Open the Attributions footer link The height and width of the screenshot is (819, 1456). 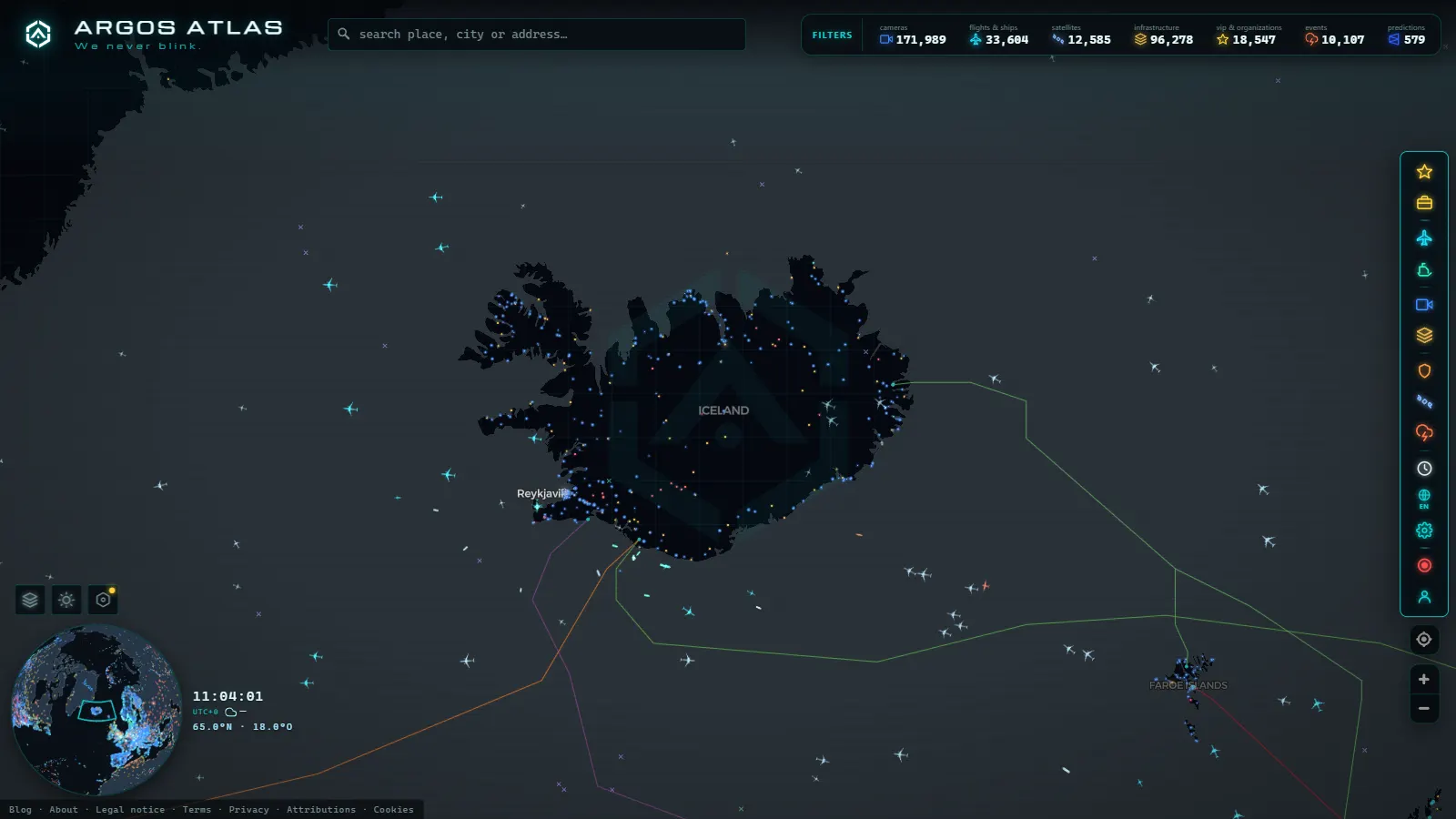(x=321, y=810)
